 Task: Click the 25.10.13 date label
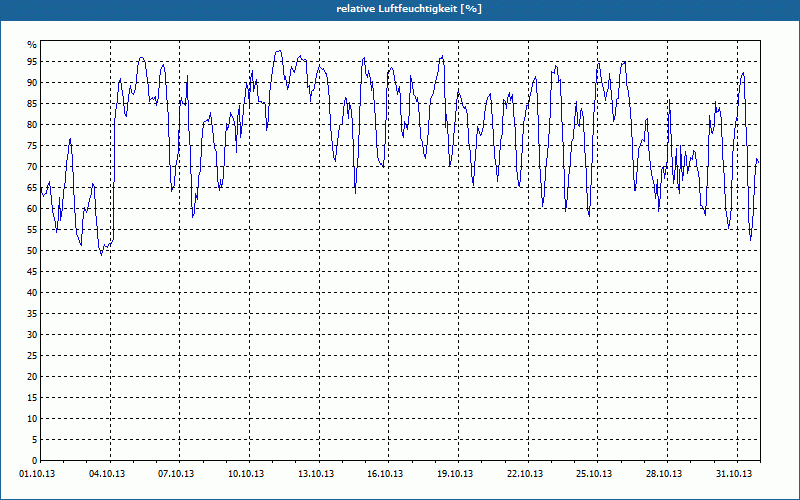point(594,474)
